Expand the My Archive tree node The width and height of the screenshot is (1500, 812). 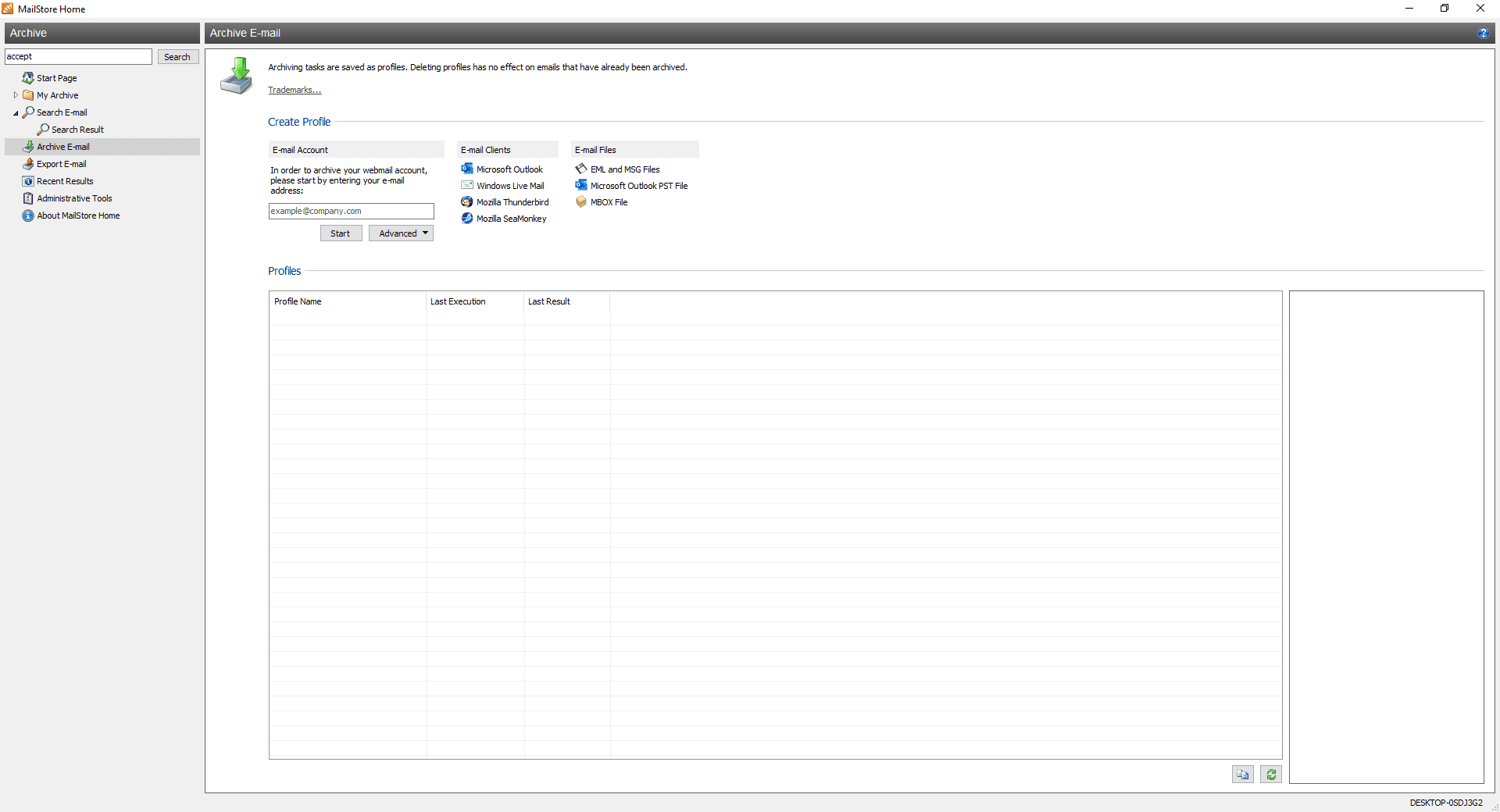click(x=16, y=95)
